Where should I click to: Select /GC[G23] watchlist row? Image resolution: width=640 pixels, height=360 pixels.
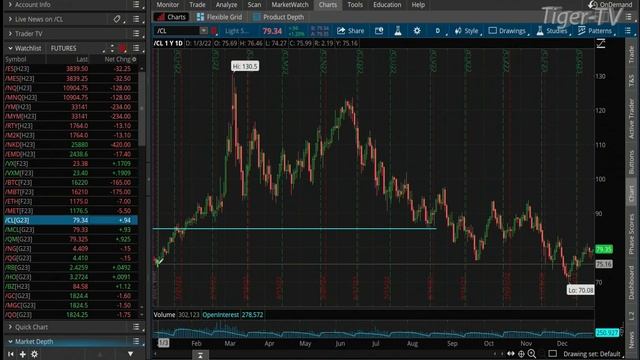[71, 296]
